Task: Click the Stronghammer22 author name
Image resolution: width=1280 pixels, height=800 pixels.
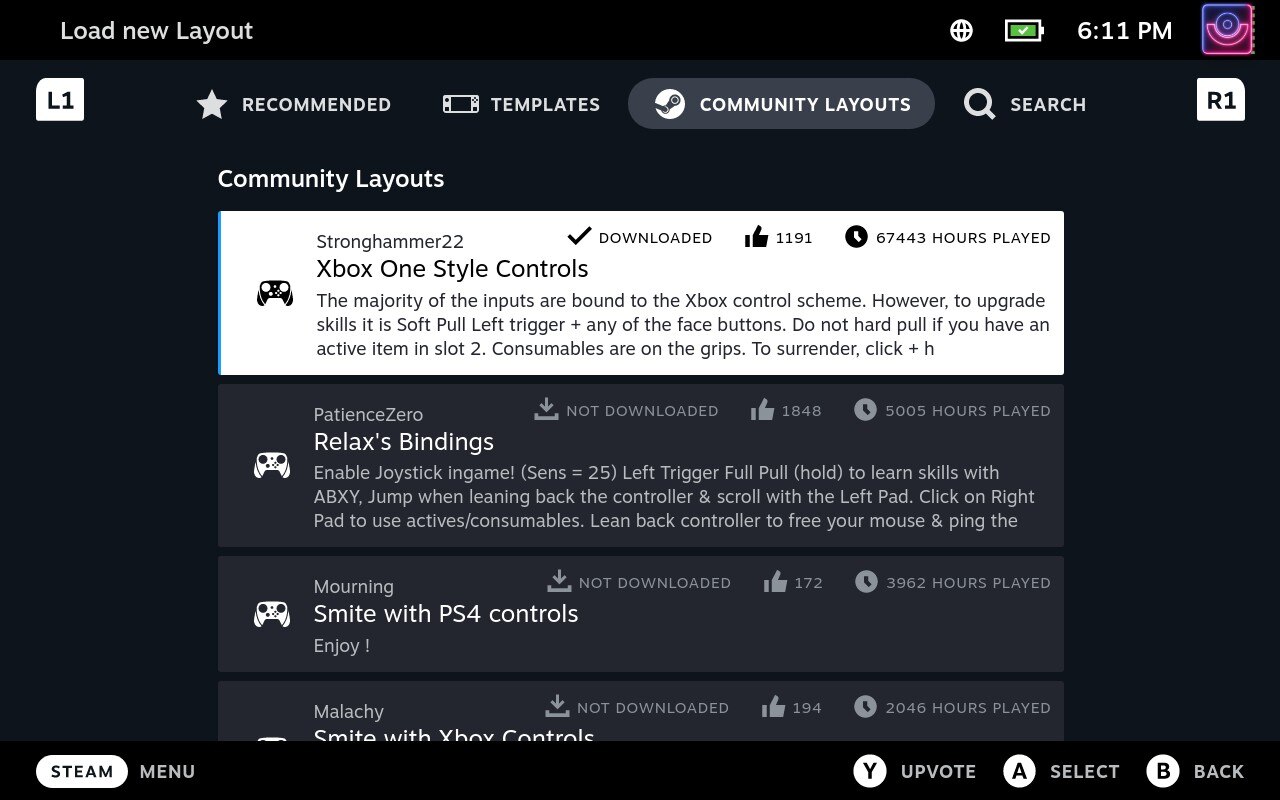Action: click(390, 241)
